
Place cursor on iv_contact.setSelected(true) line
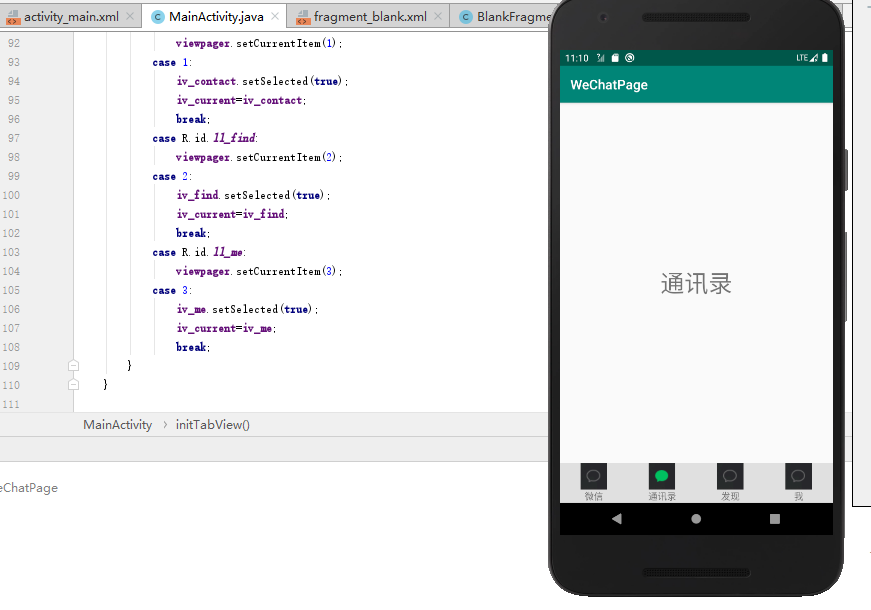point(262,81)
